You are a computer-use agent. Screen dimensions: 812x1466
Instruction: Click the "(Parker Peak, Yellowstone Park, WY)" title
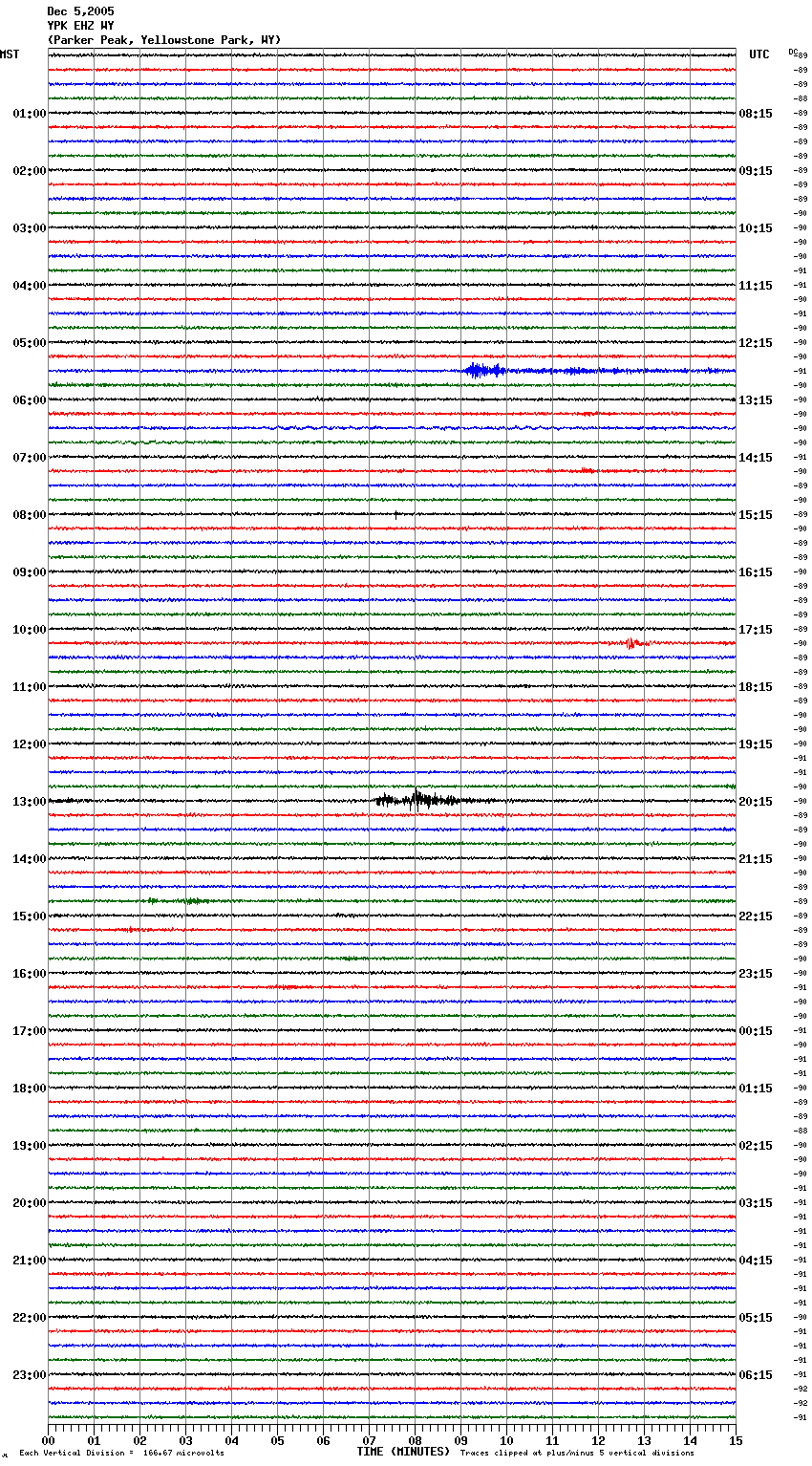pyautogui.click(x=164, y=40)
